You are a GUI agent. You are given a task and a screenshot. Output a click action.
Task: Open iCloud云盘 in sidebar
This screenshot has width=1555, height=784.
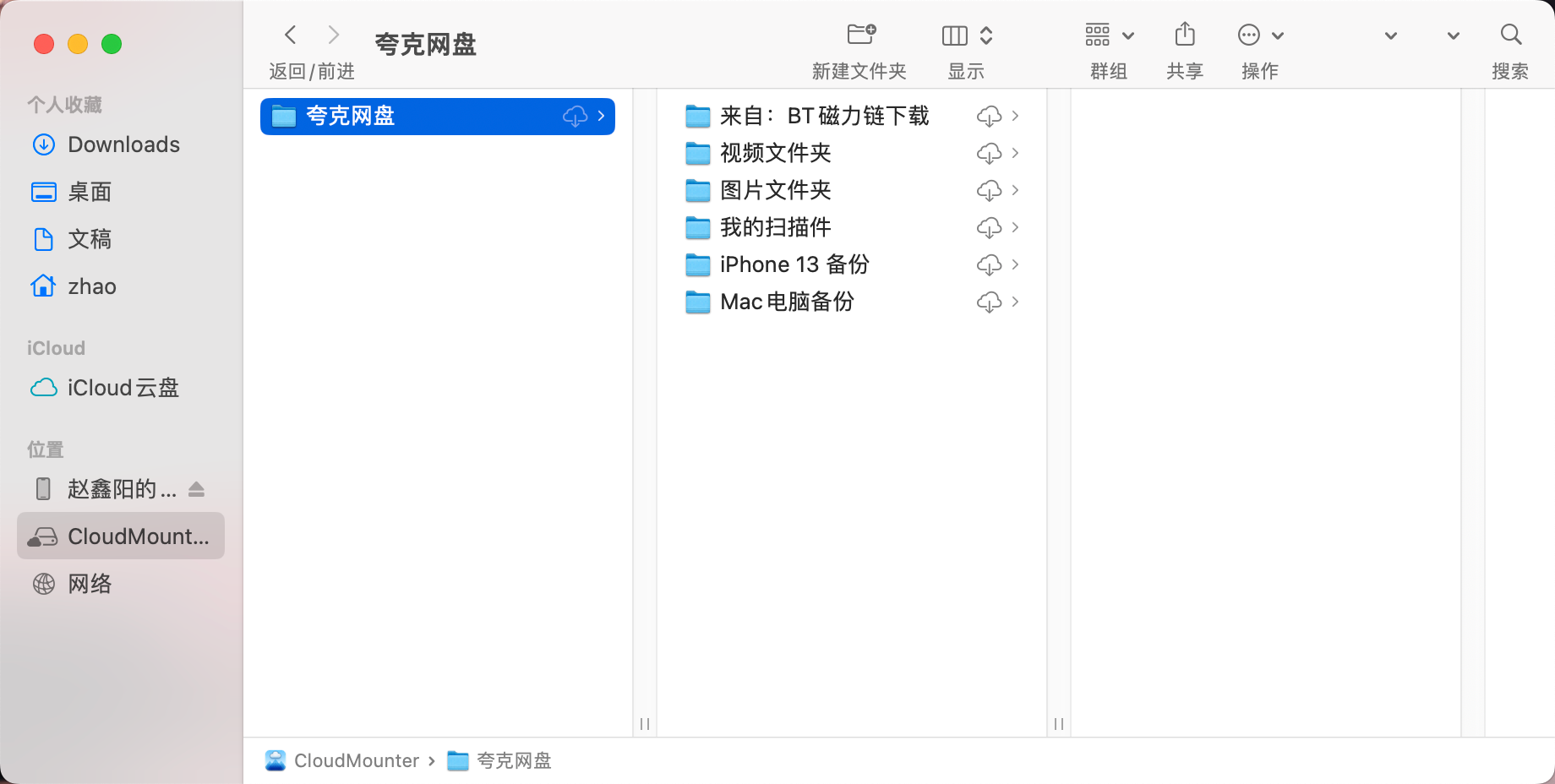[x=121, y=388]
